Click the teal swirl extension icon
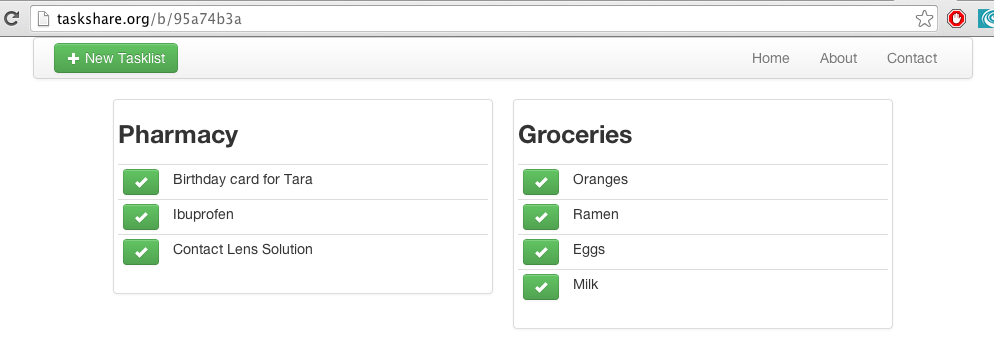 point(986,19)
